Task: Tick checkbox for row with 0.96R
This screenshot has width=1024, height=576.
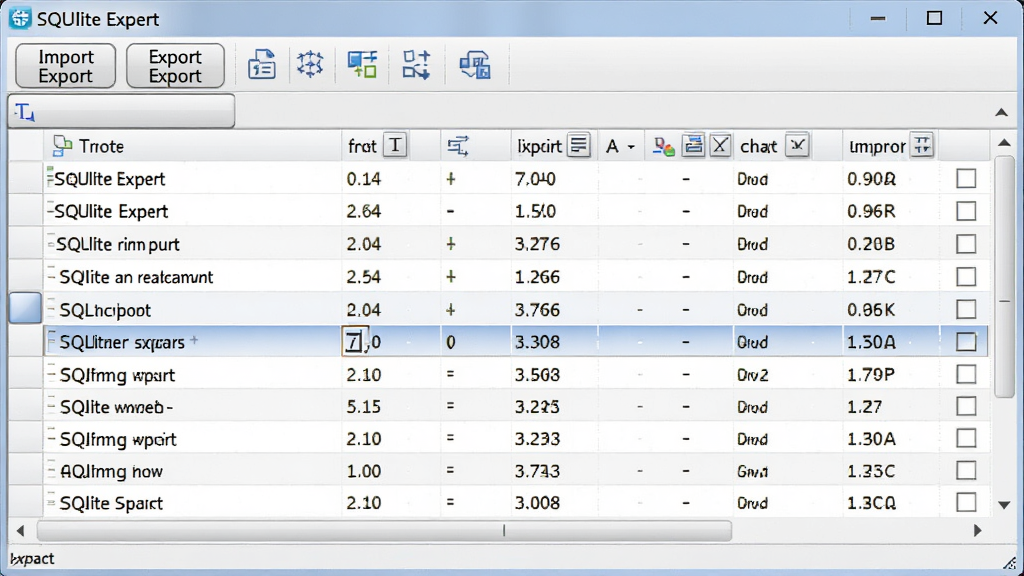Action: click(x=966, y=211)
